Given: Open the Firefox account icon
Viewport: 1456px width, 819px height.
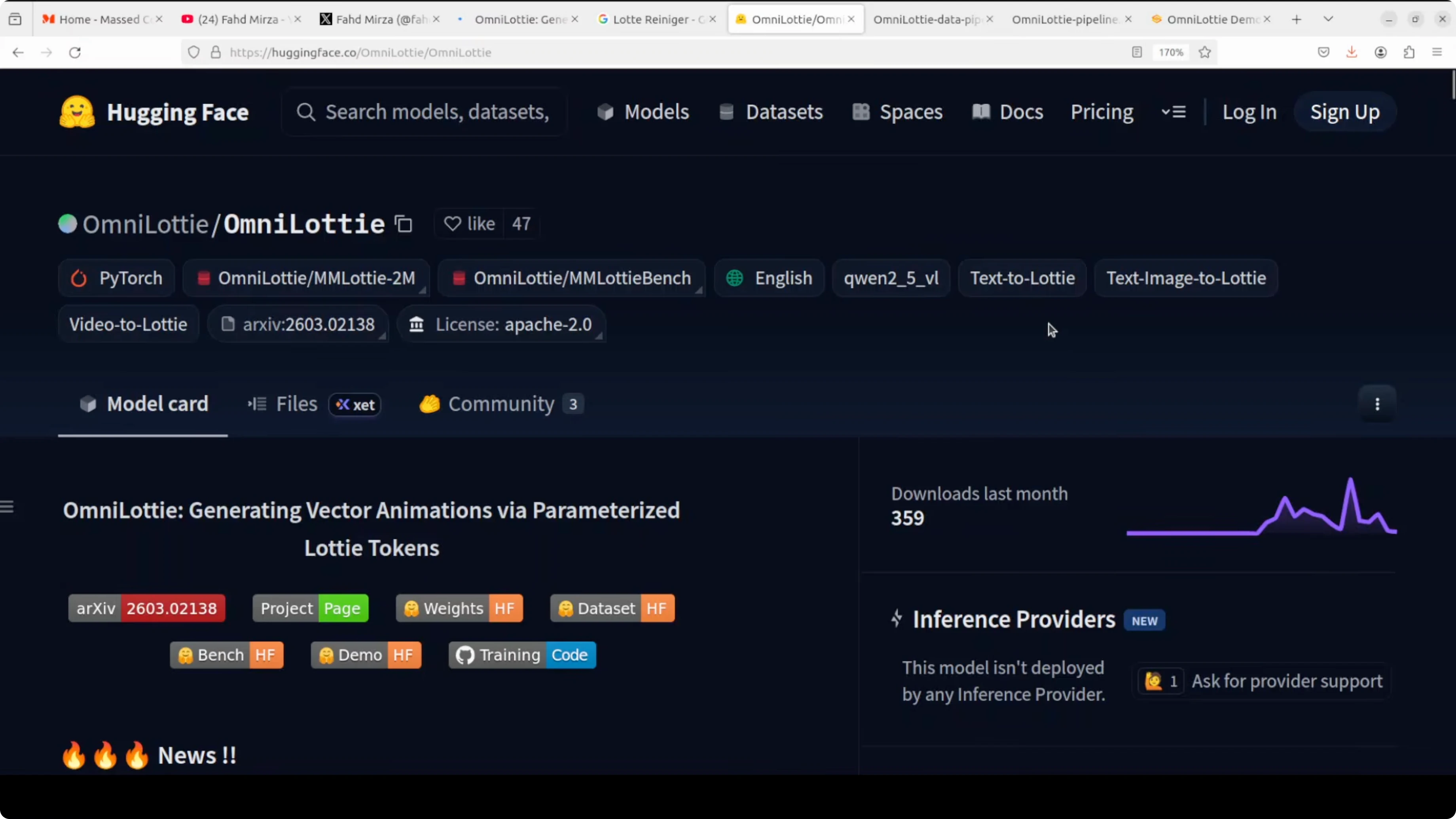Looking at the screenshot, I should [1381, 52].
